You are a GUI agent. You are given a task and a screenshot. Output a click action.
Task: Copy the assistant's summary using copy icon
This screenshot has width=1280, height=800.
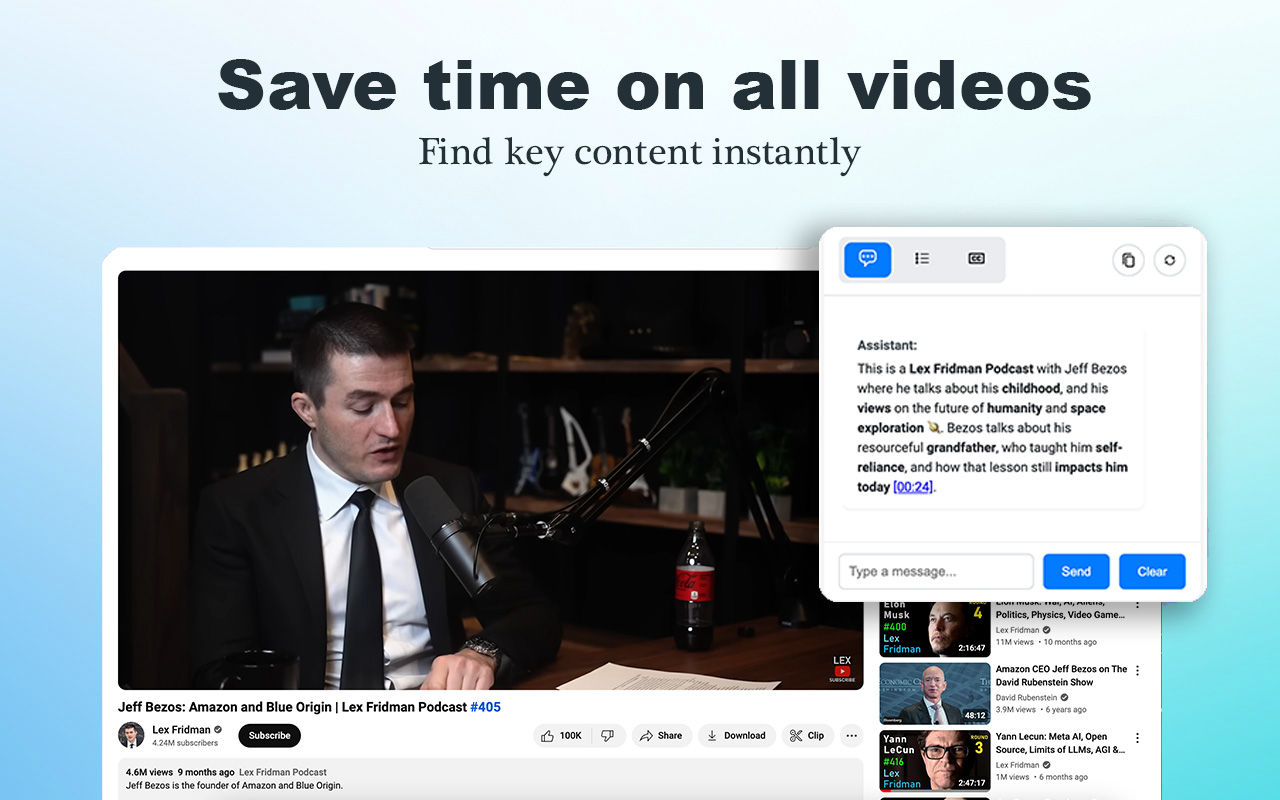tap(1128, 260)
